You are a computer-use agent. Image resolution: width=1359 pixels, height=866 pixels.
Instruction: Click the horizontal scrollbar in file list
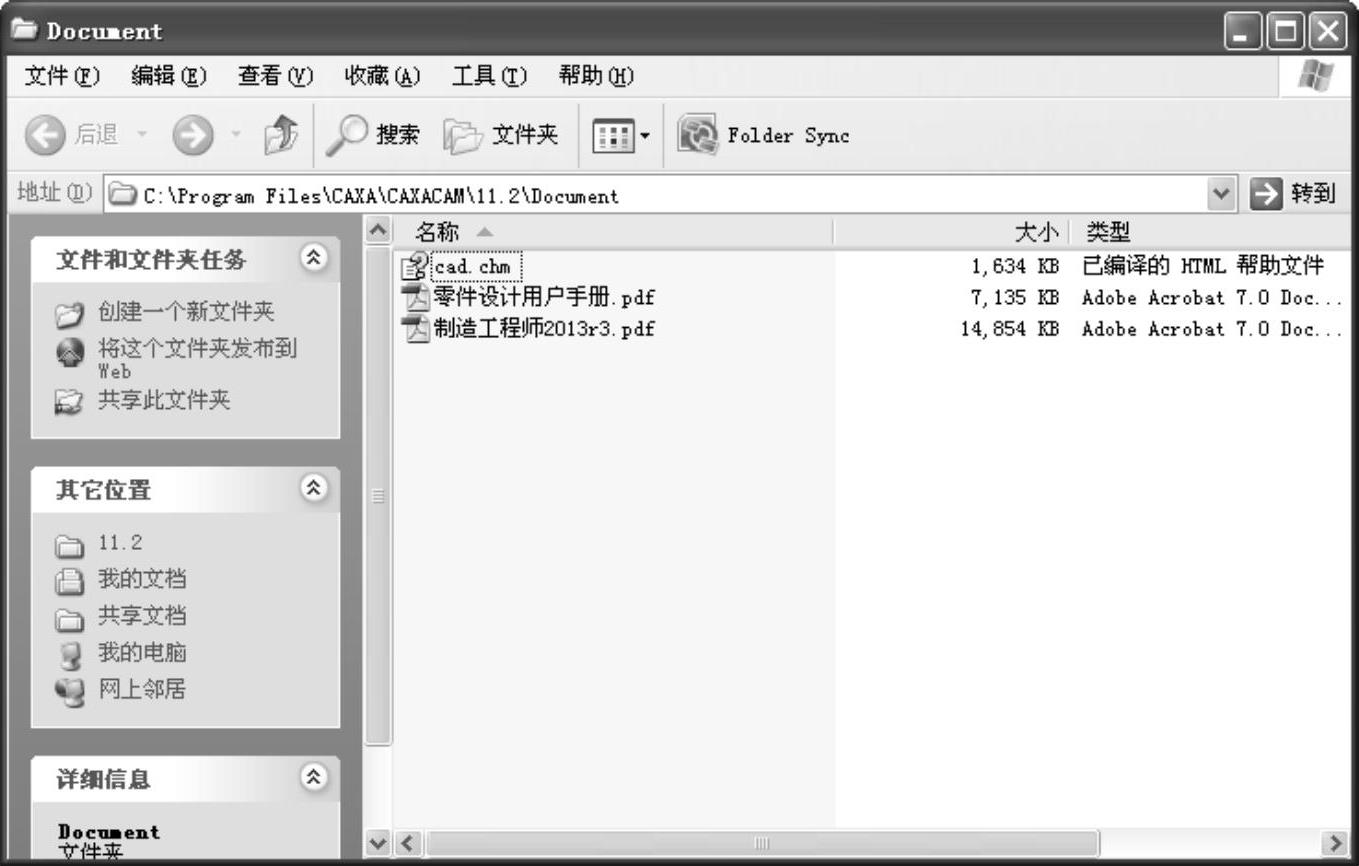pos(760,843)
